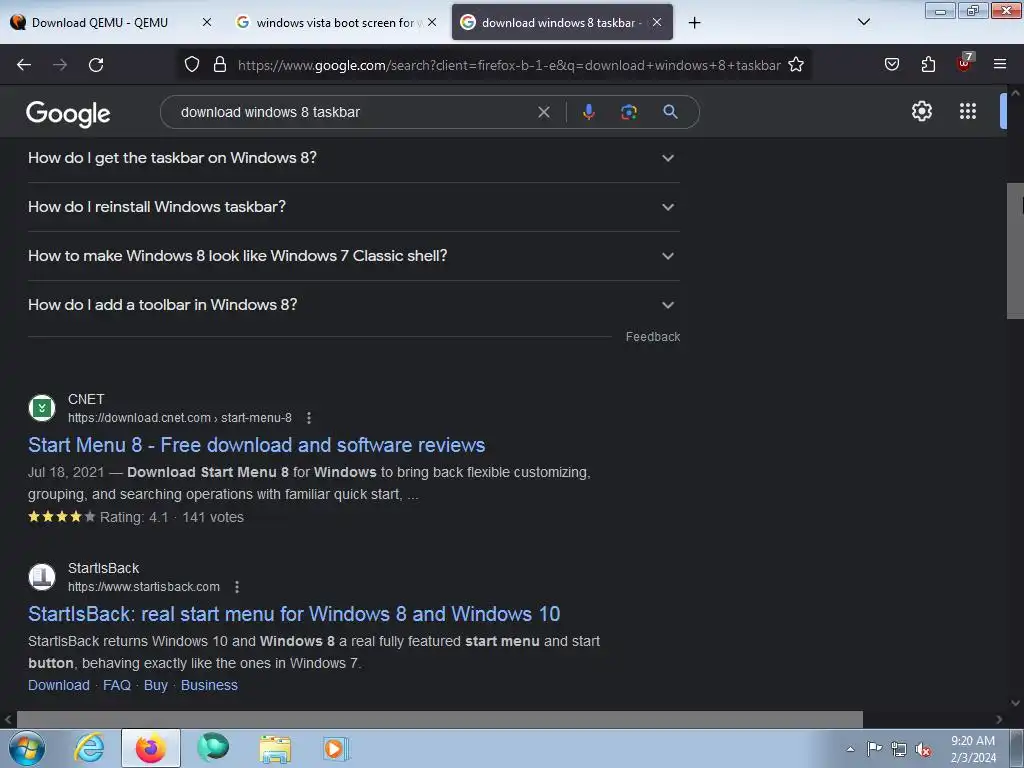Open the tracking protection shield icon

tap(191, 65)
